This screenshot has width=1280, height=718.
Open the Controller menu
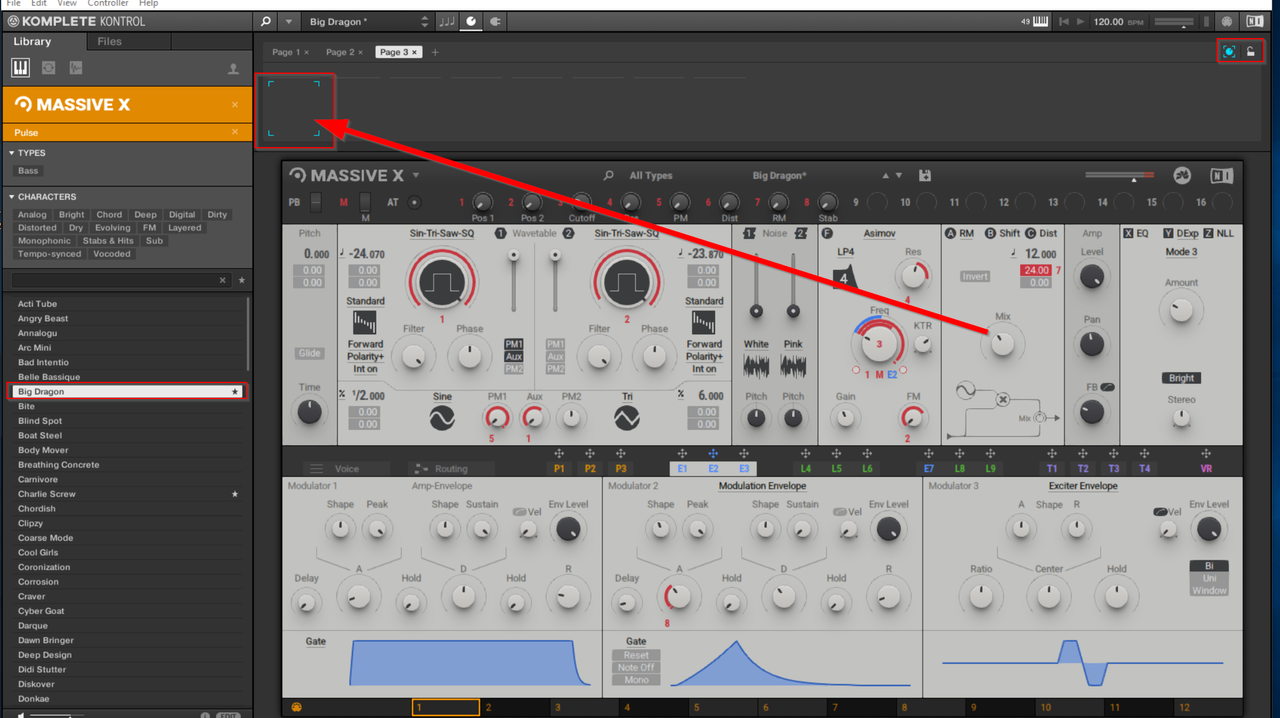pyautogui.click(x=108, y=4)
